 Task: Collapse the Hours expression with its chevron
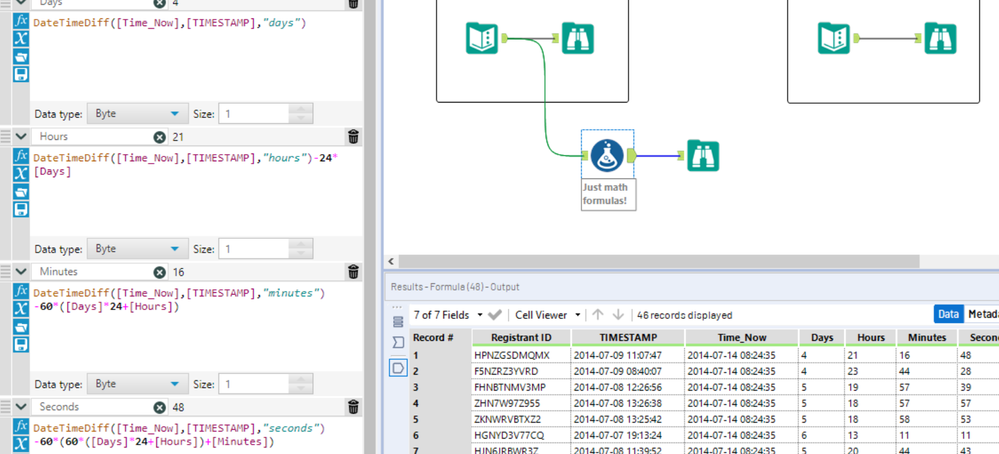[x=20, y=136]
